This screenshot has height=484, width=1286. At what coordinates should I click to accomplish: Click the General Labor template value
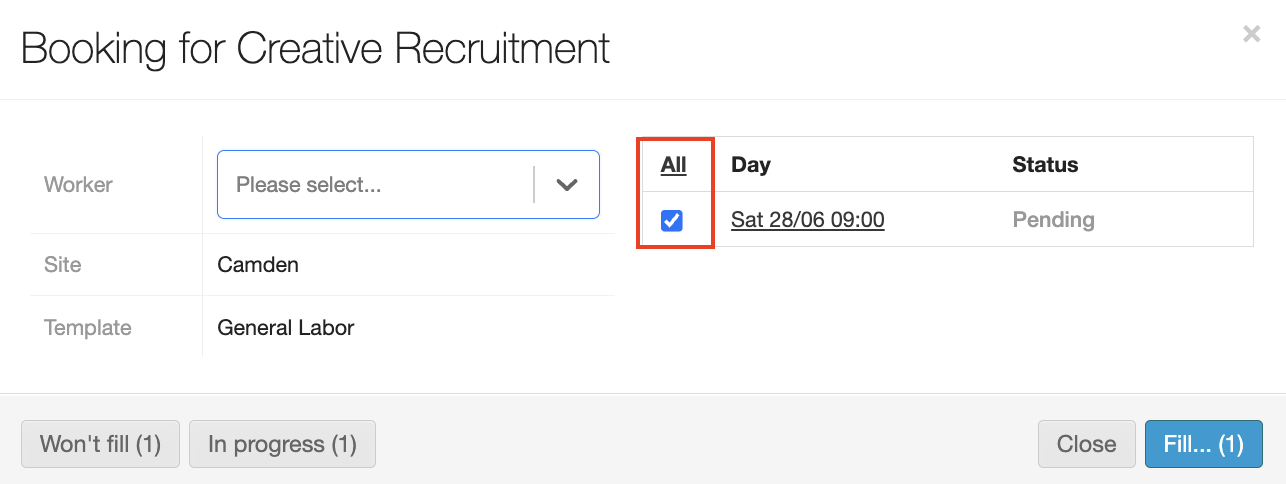point(285,327)
